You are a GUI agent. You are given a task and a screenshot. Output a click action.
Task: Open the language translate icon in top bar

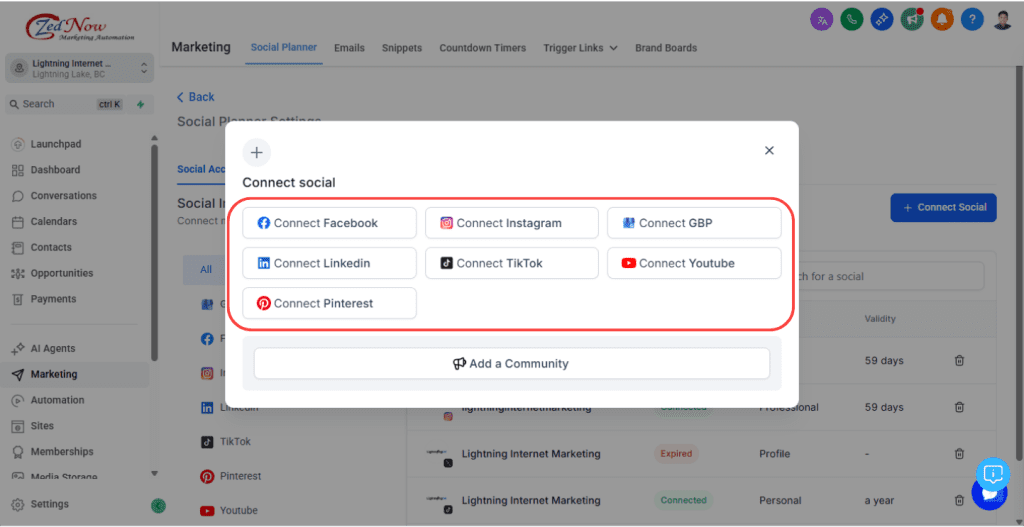[822, 19]
